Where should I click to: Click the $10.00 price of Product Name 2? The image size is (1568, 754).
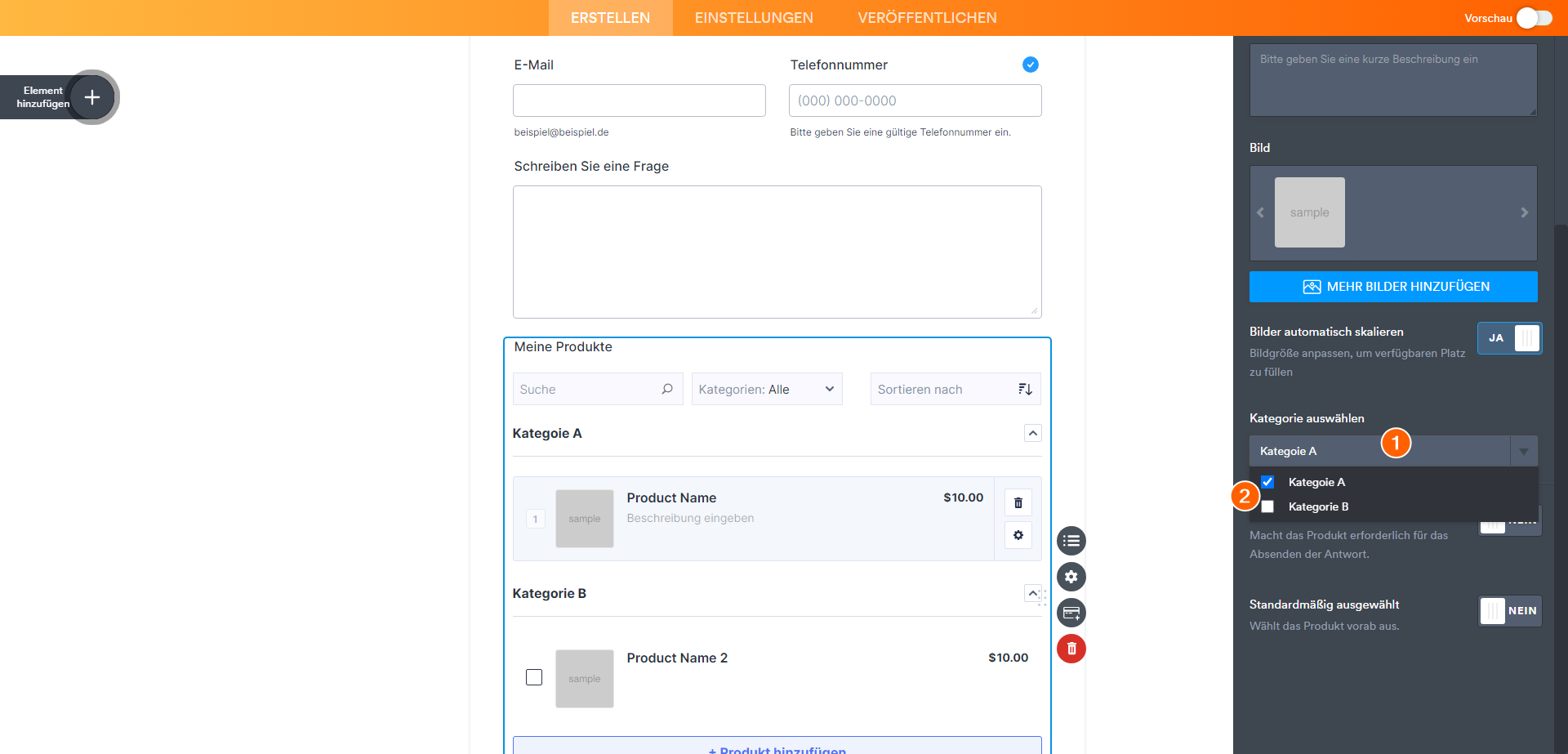coord(1009,658)
